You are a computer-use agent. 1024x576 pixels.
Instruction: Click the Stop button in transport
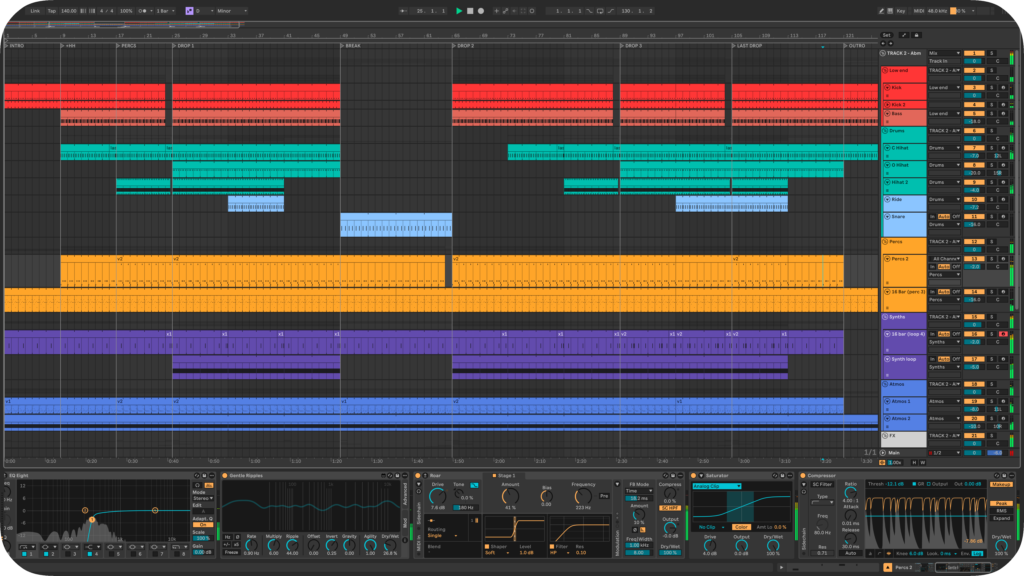470,10
